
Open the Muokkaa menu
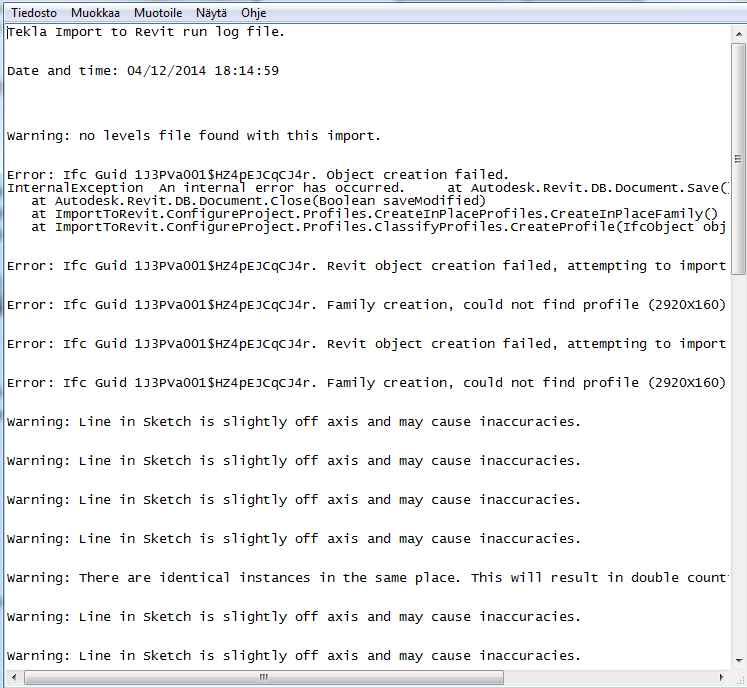point(95,13)
